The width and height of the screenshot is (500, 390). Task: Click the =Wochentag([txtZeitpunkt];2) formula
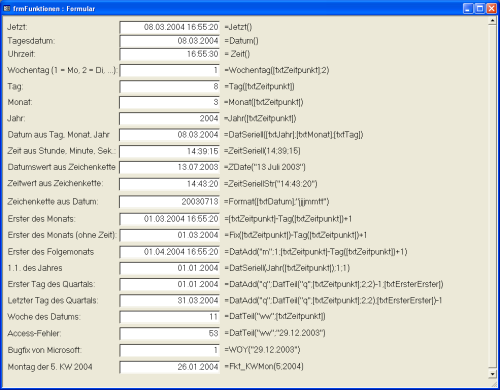click(x=277, y=70)
